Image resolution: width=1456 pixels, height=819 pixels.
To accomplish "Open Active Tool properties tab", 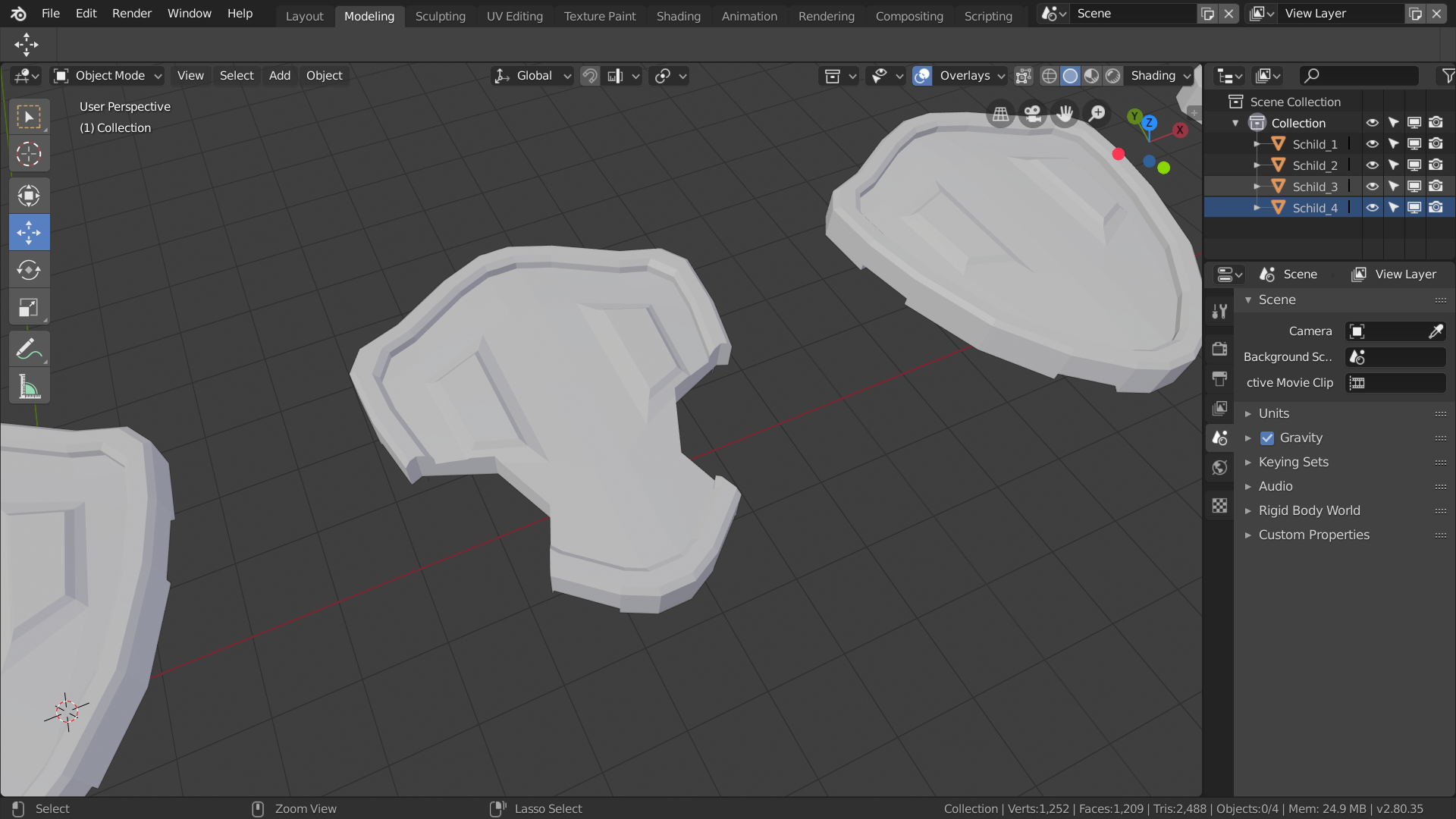I will [x=1219, y=311].
